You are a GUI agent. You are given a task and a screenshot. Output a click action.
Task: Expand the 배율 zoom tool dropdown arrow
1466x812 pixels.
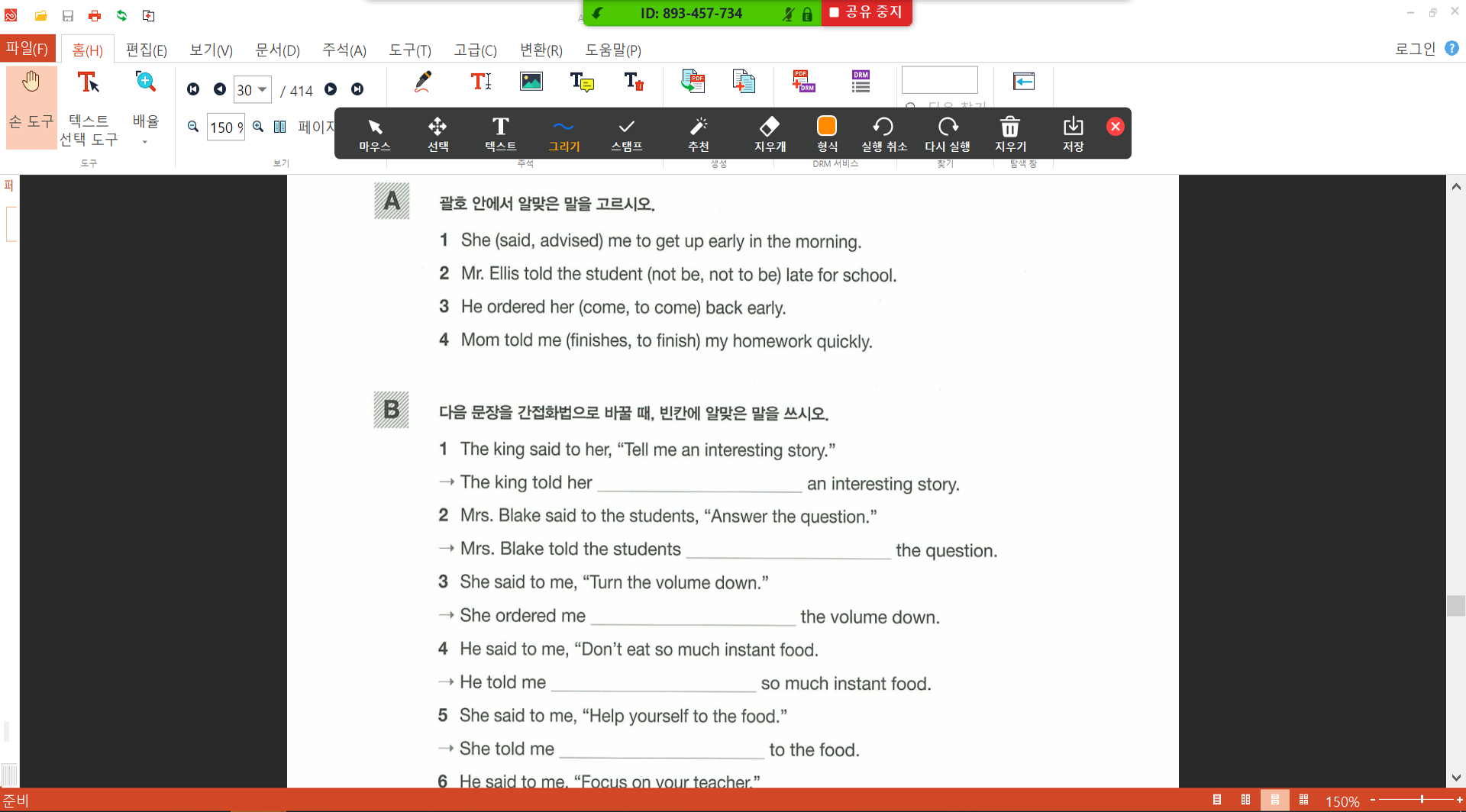click(x=145, y=142)
